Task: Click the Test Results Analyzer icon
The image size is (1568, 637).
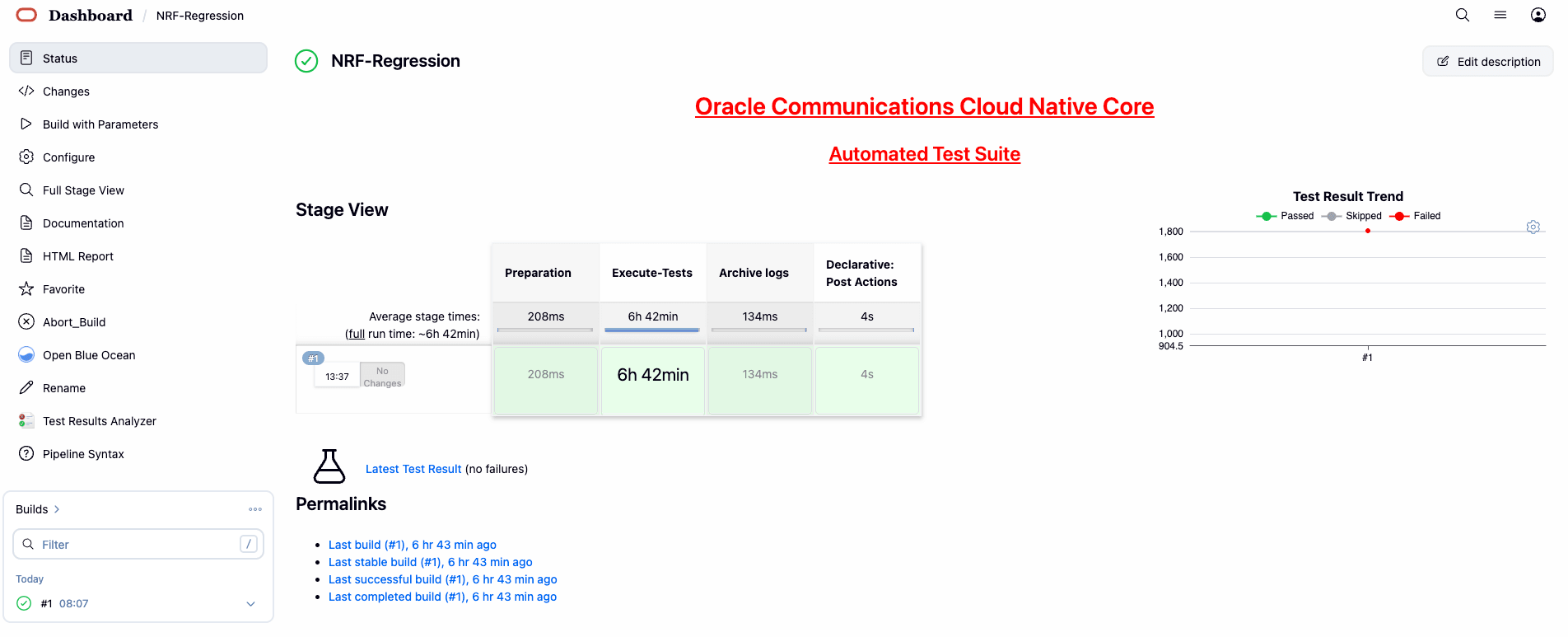Action: pyautogui.click(x=26, y=420)
